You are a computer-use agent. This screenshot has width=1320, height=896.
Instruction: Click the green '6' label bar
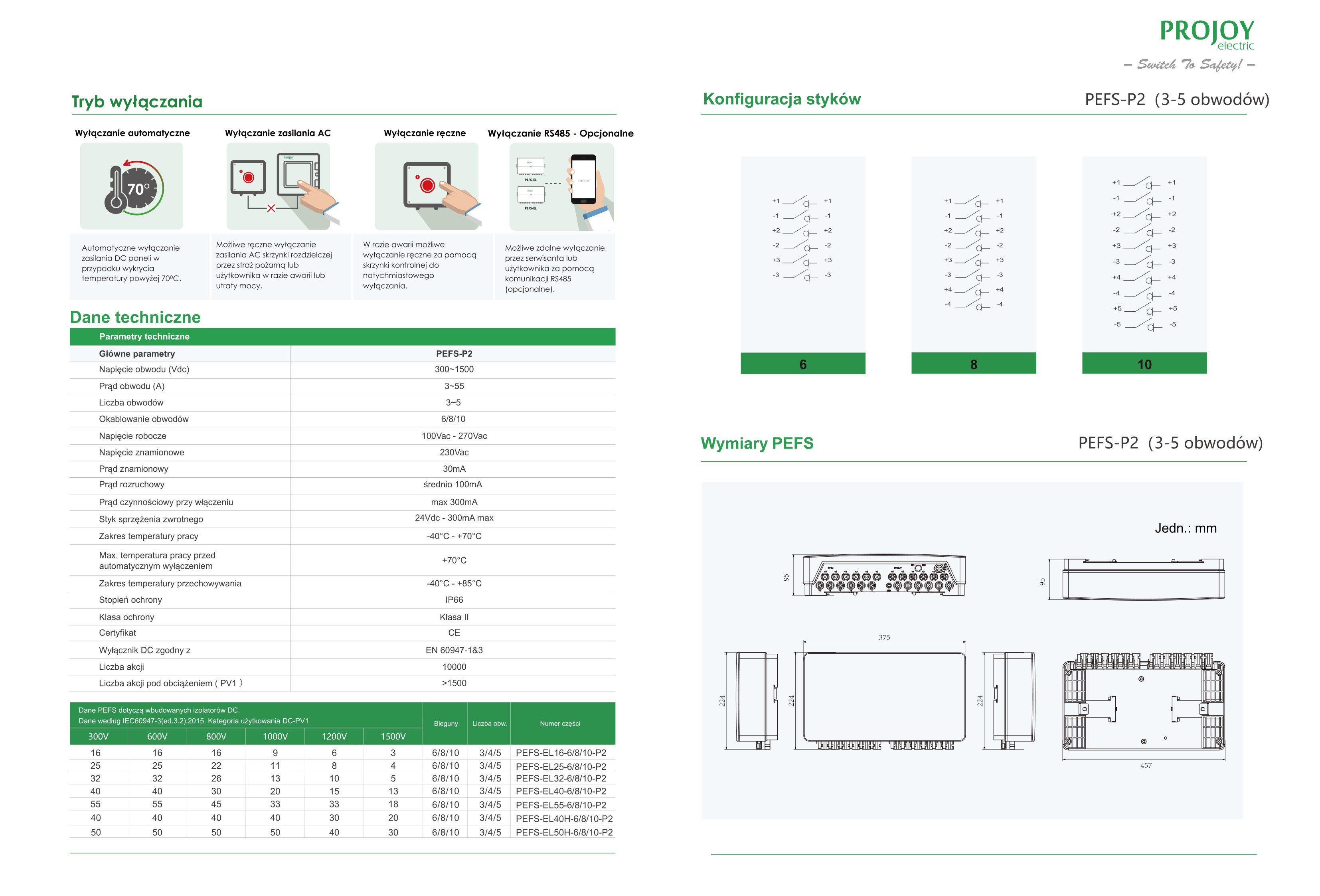click(x=802, y=364)
